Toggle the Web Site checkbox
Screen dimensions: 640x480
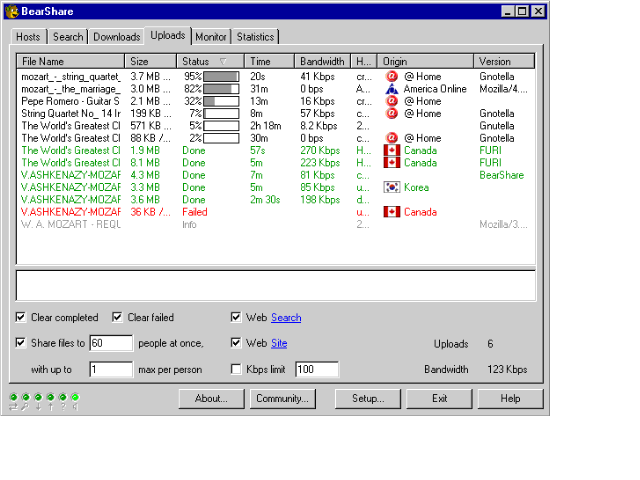(x=236, y=342)
